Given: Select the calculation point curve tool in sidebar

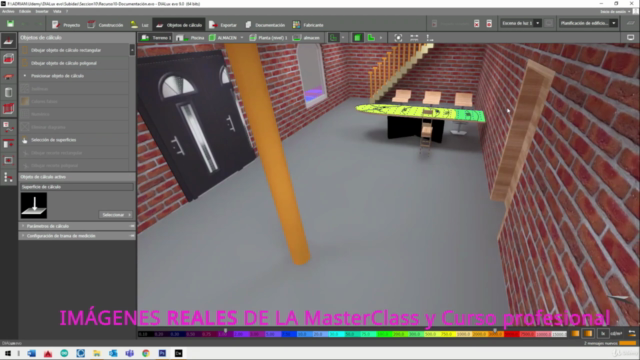Looking at the screenshot, I should pos(8,127).
